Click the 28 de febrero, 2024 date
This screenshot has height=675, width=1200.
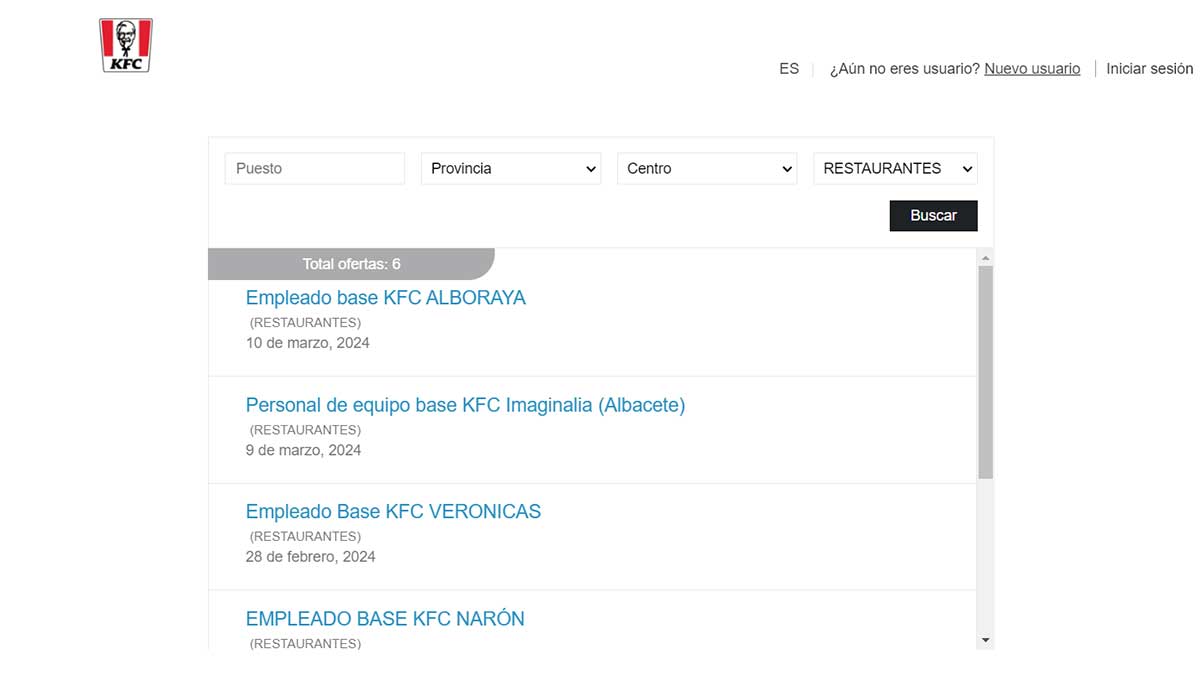coord(310,557)
